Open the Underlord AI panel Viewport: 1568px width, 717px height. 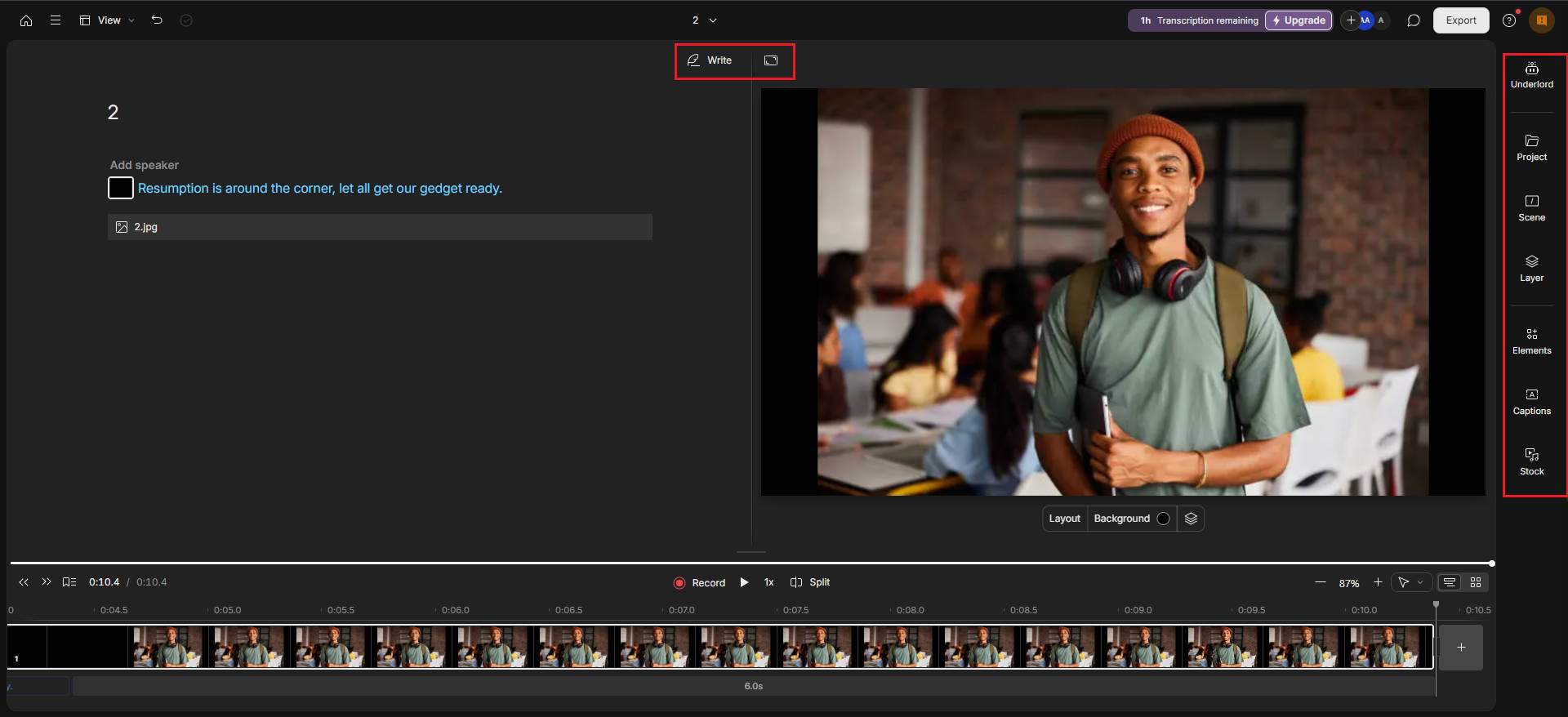(1531, 75)
